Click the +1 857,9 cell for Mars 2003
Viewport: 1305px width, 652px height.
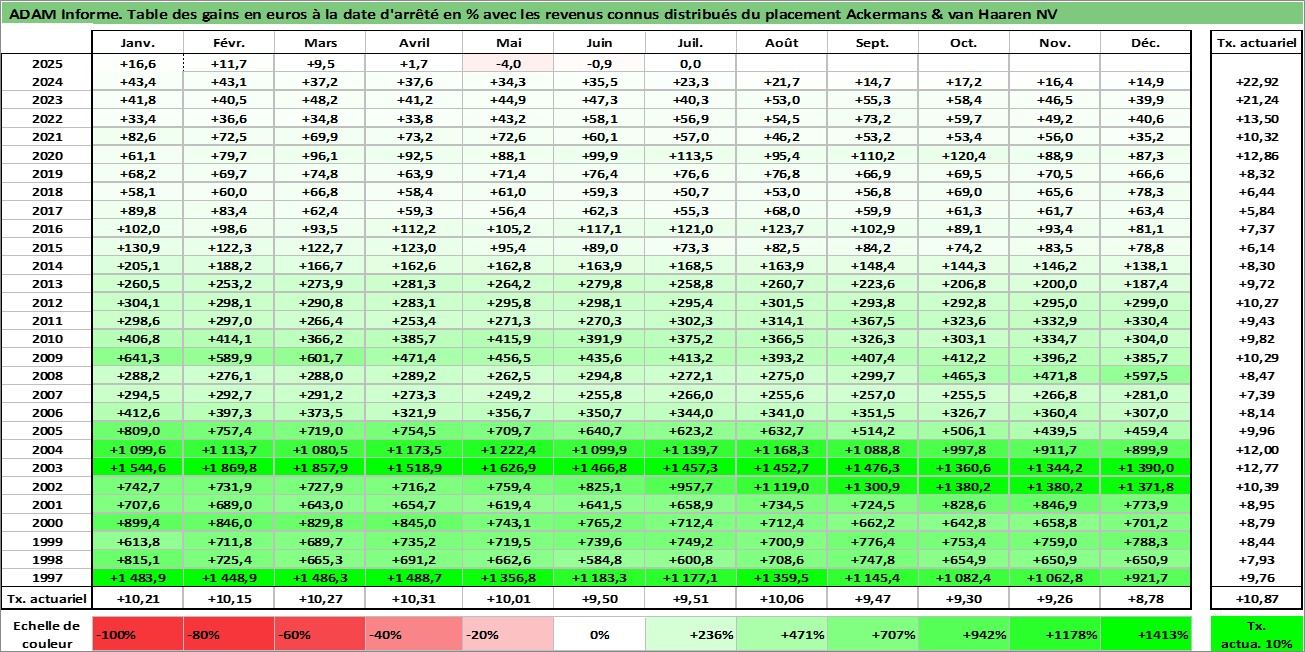(320, 468)
